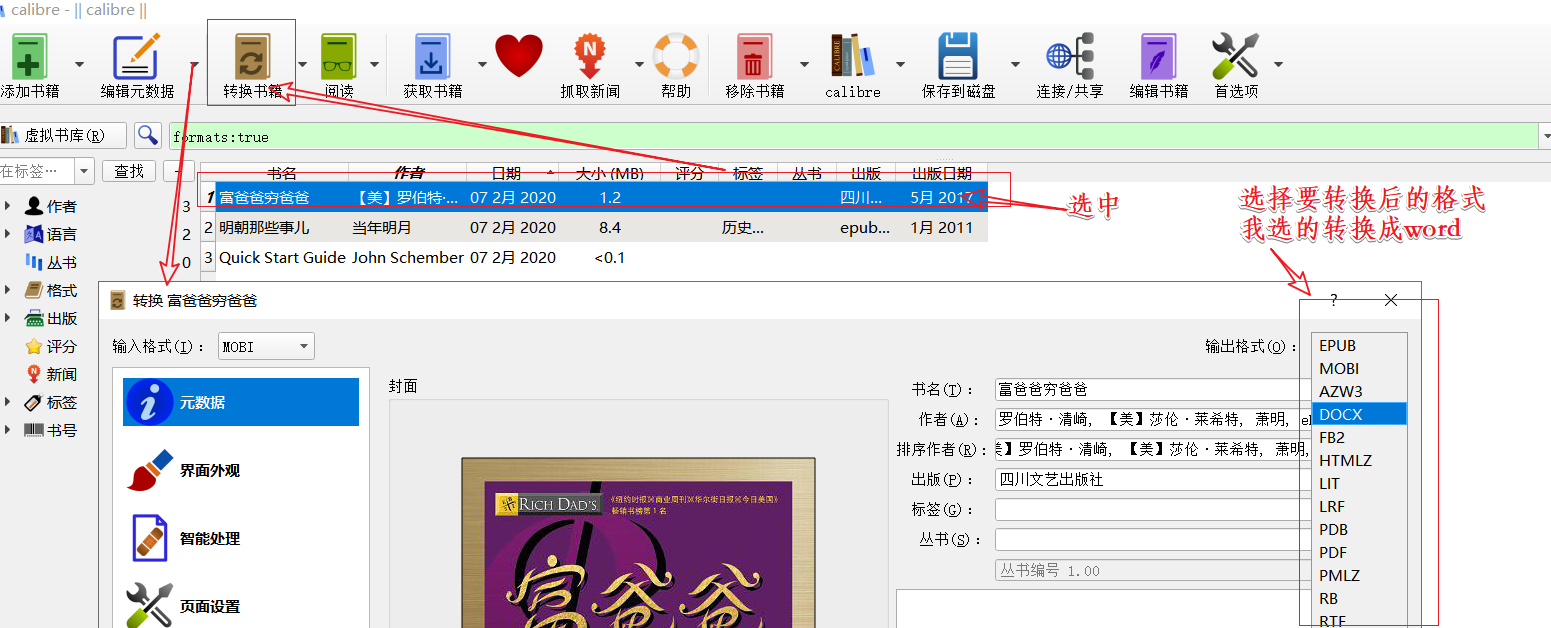The image size is (1551, 628).
Task: Expand Get books dropdown arrow
Action: click(x=481, y=64)
